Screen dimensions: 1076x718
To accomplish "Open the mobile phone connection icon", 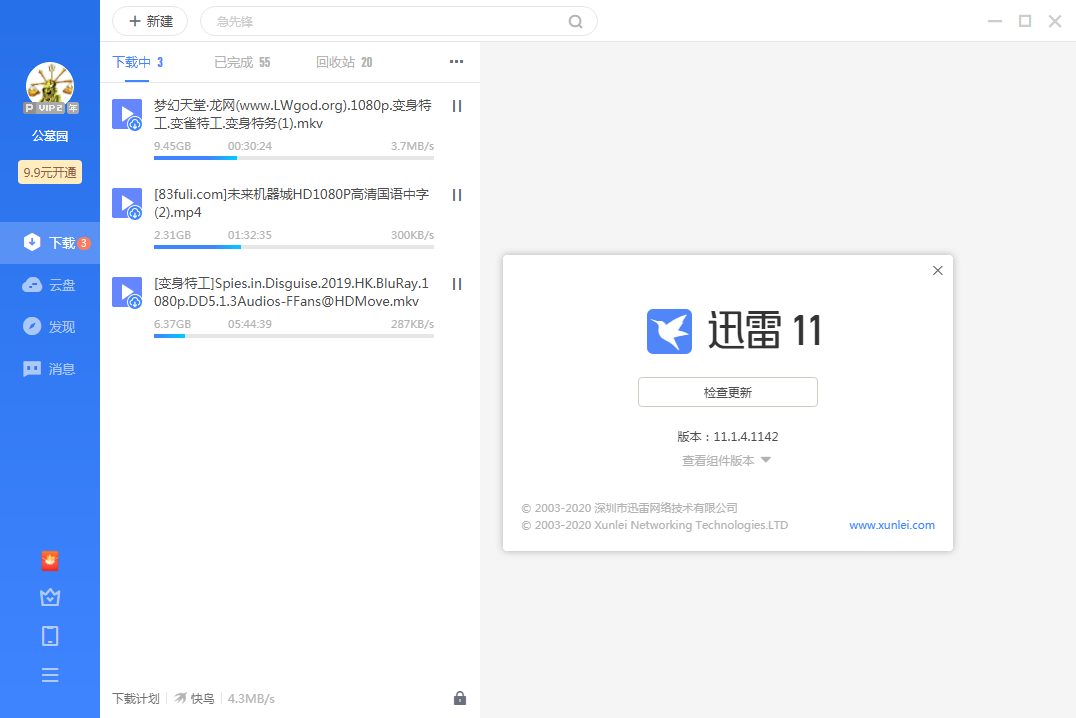I will pyautogui.click(x=50, y=636).
